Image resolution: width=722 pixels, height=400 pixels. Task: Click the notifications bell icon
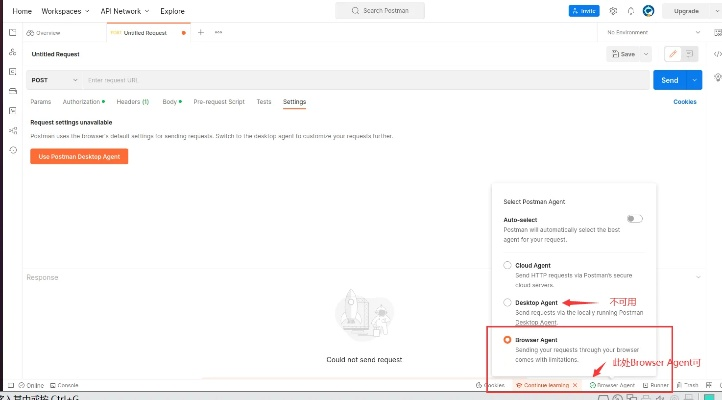pyautogui.click(x=630, y=11)
